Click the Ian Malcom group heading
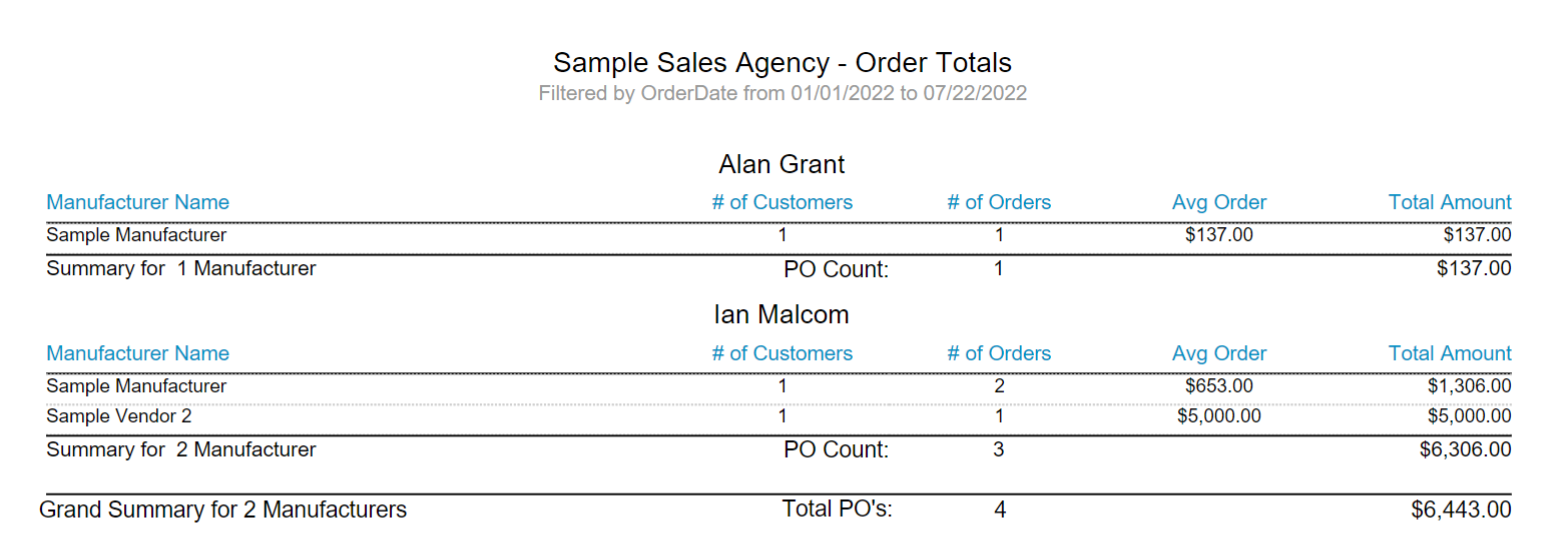Viewport: 1566px width, 538px height. (x=782, y=314)
